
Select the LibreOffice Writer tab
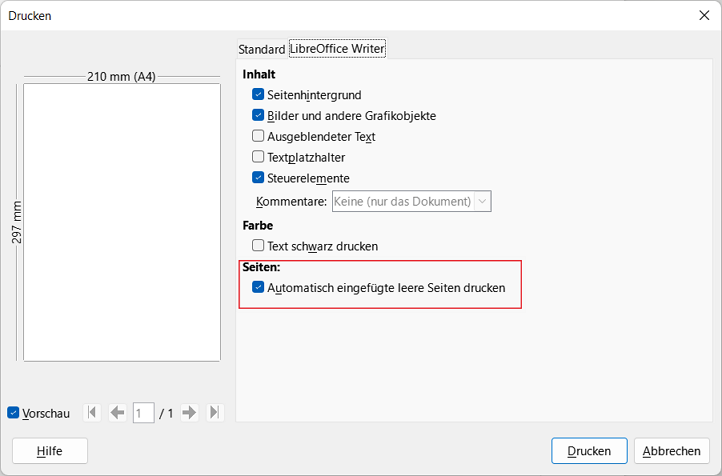[338, 48]
